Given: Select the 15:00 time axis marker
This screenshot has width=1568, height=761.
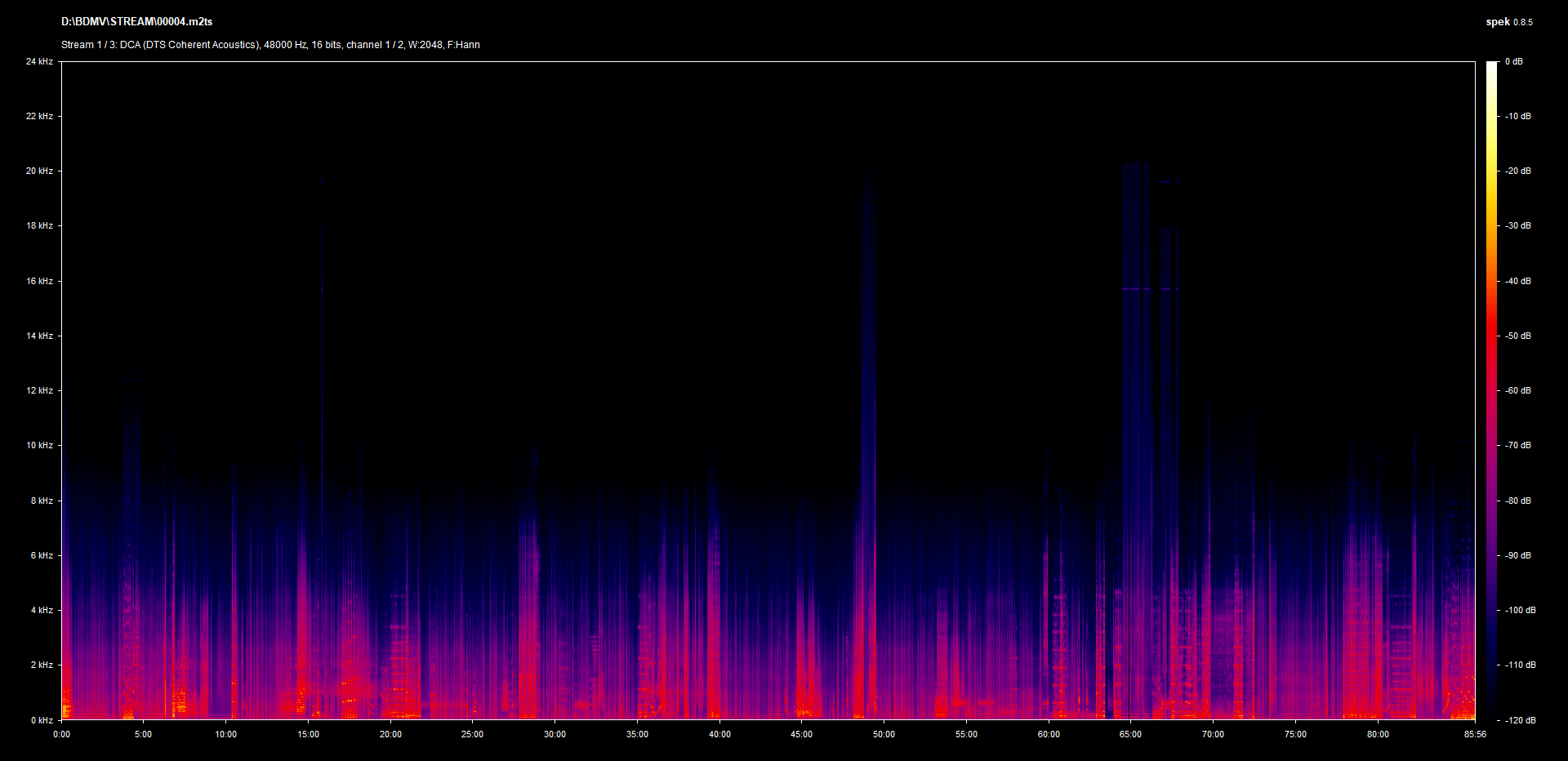Looking at the screenshot, I should tap(308, 734).
